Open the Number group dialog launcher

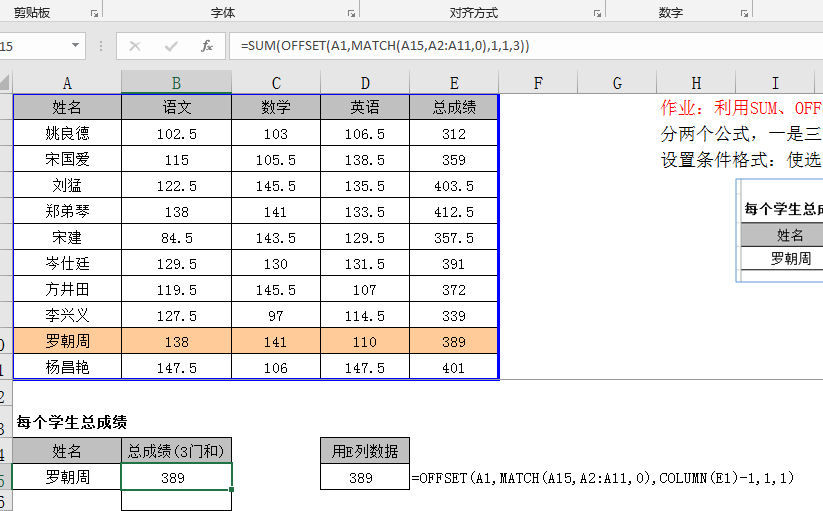coord(744,14)
